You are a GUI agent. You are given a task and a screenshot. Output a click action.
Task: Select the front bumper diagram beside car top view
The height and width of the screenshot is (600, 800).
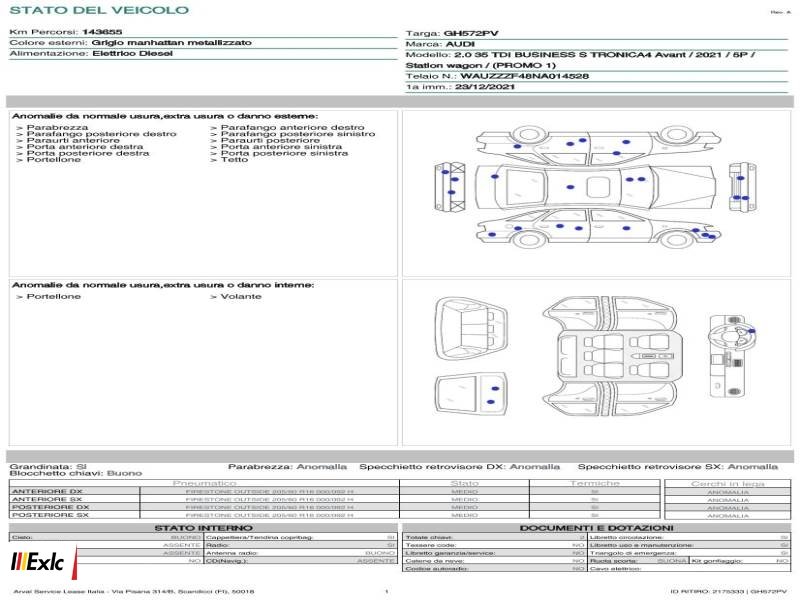point(449,186)
